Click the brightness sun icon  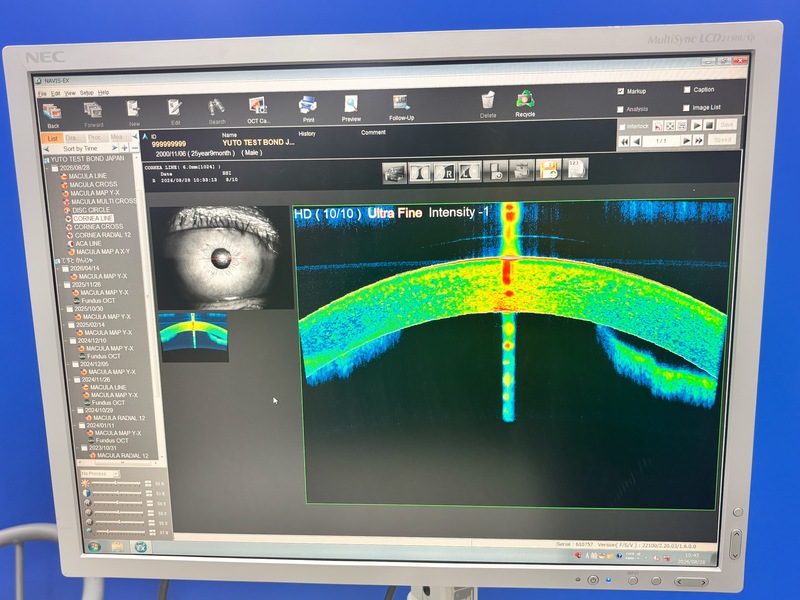85,483
